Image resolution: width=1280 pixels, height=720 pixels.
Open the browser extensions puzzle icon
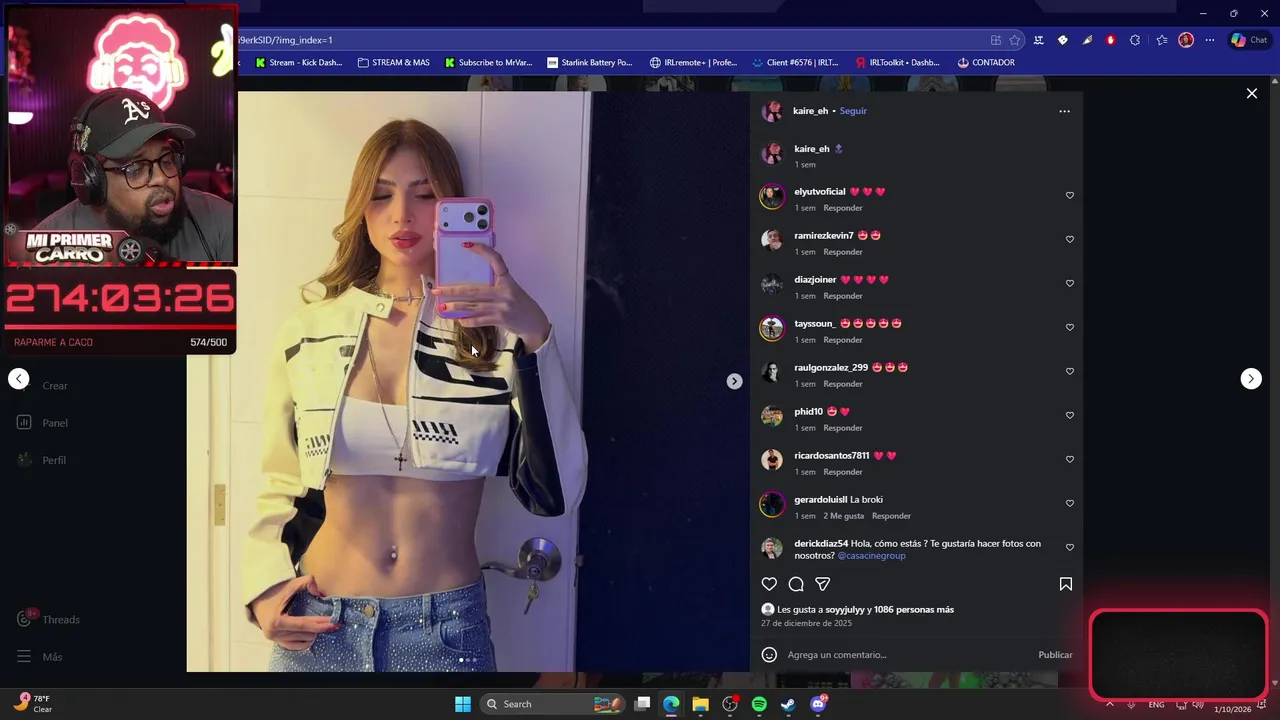pos(1135,40)
